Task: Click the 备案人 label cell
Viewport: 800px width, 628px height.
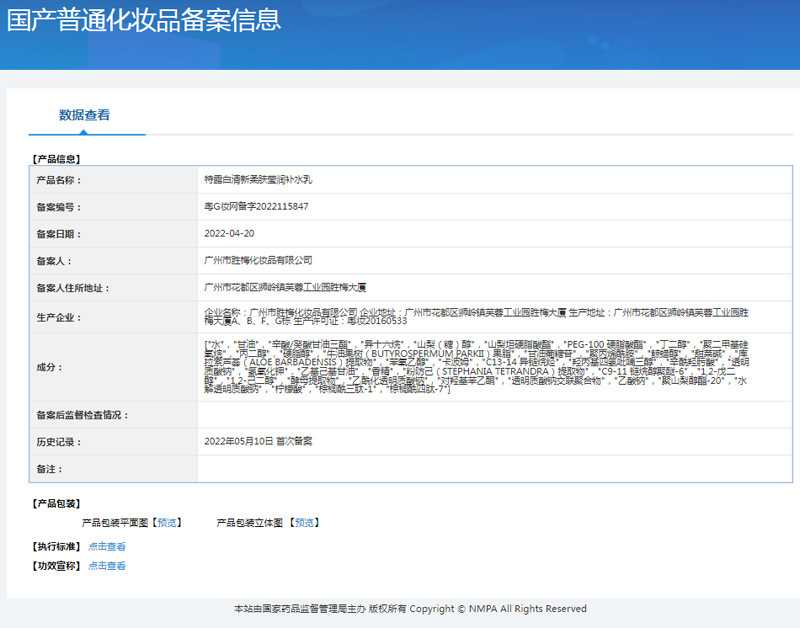Action: (x=114, y=261)
